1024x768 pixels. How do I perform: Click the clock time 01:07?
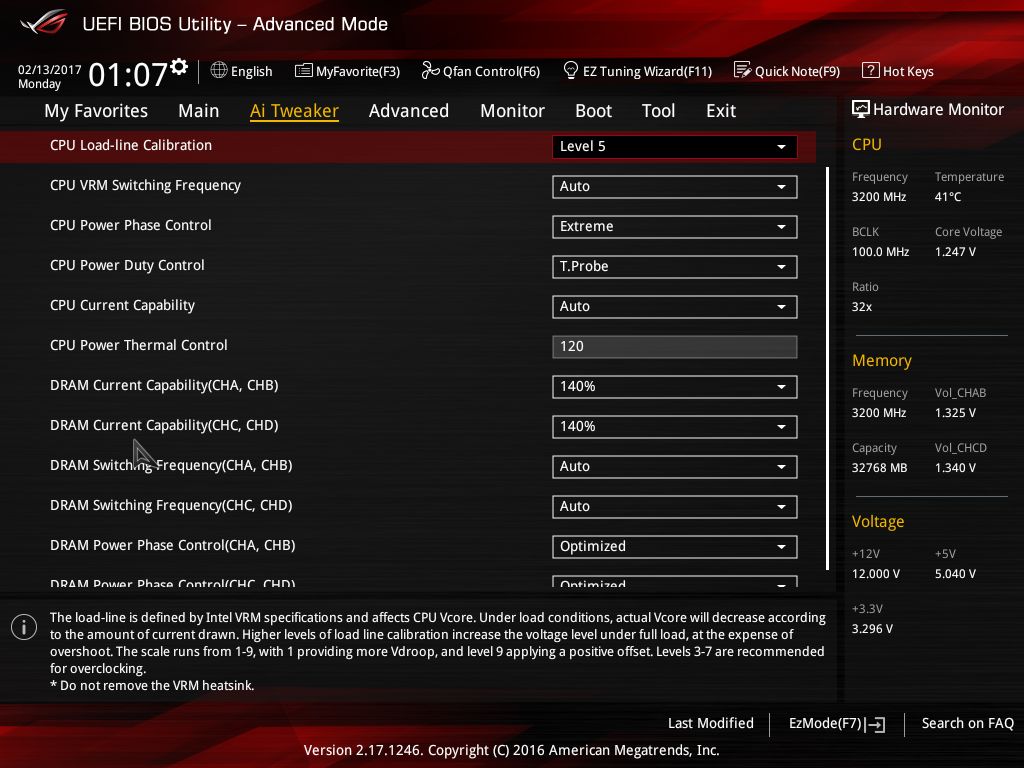pos(128,74)
